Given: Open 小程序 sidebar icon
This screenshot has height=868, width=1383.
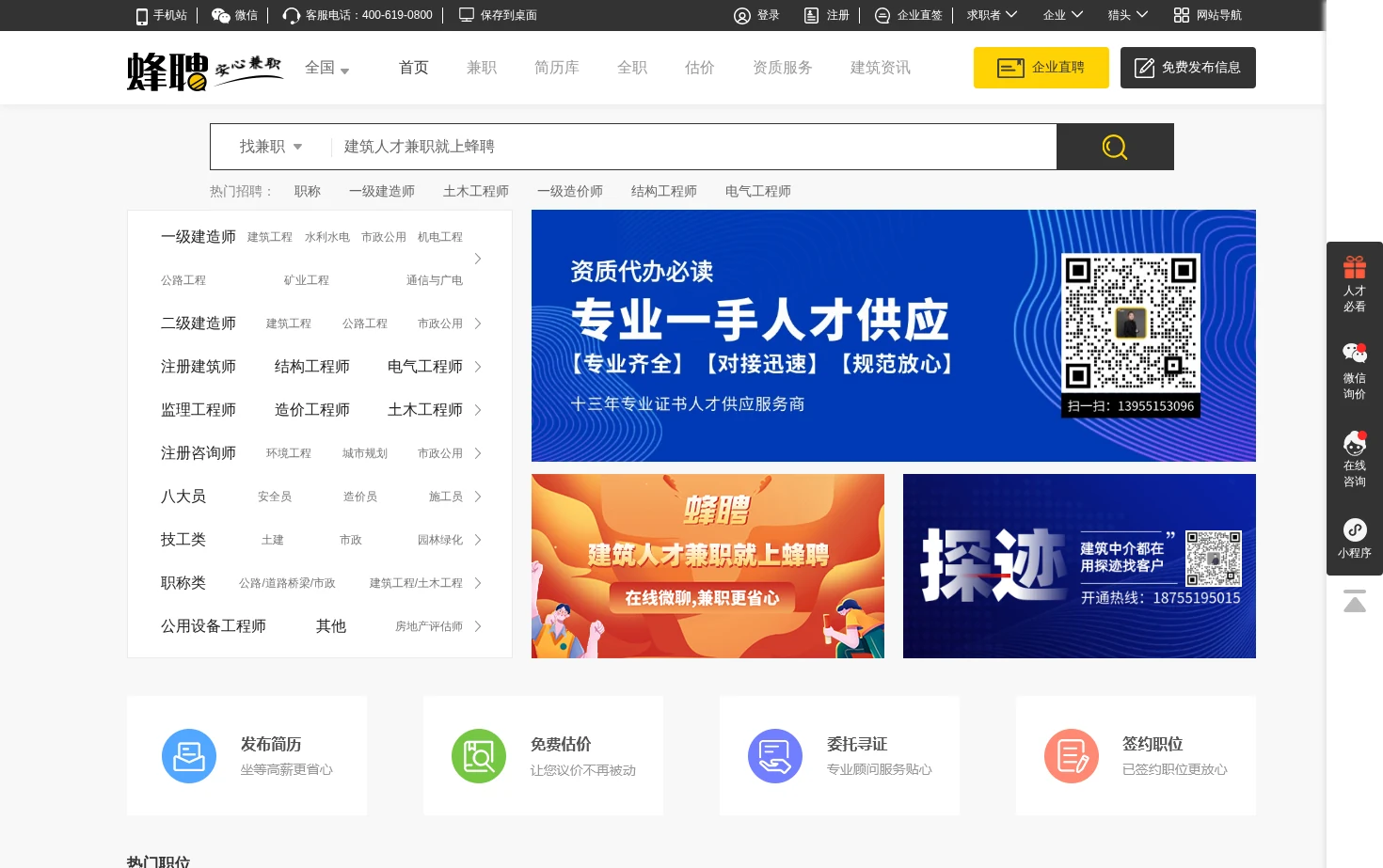Looking at the screenshot, I should [x=1355, y=529].
